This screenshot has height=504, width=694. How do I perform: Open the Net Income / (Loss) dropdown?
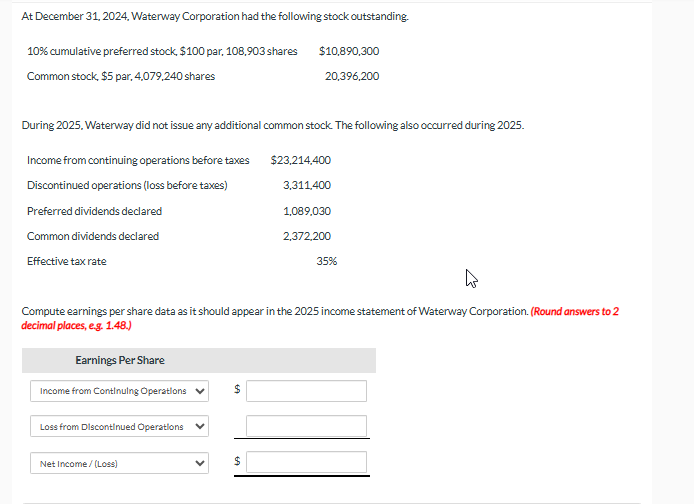pos(119,463)
